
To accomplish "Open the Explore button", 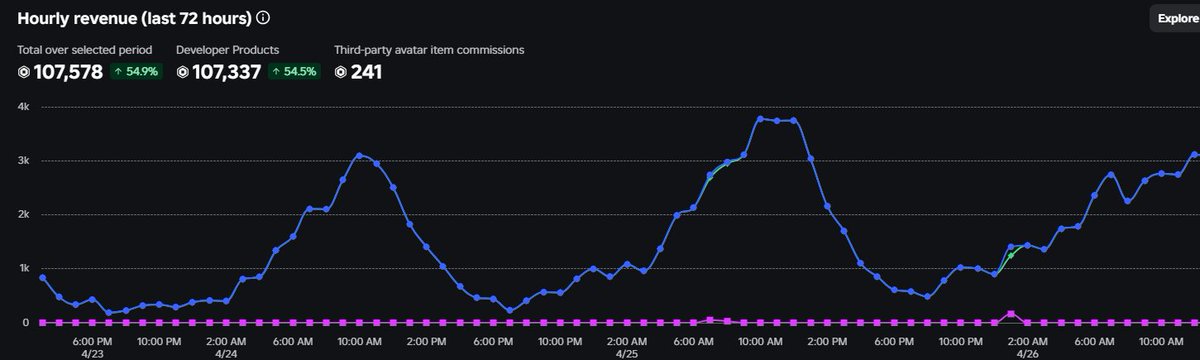I will (x=1178, y=18).
